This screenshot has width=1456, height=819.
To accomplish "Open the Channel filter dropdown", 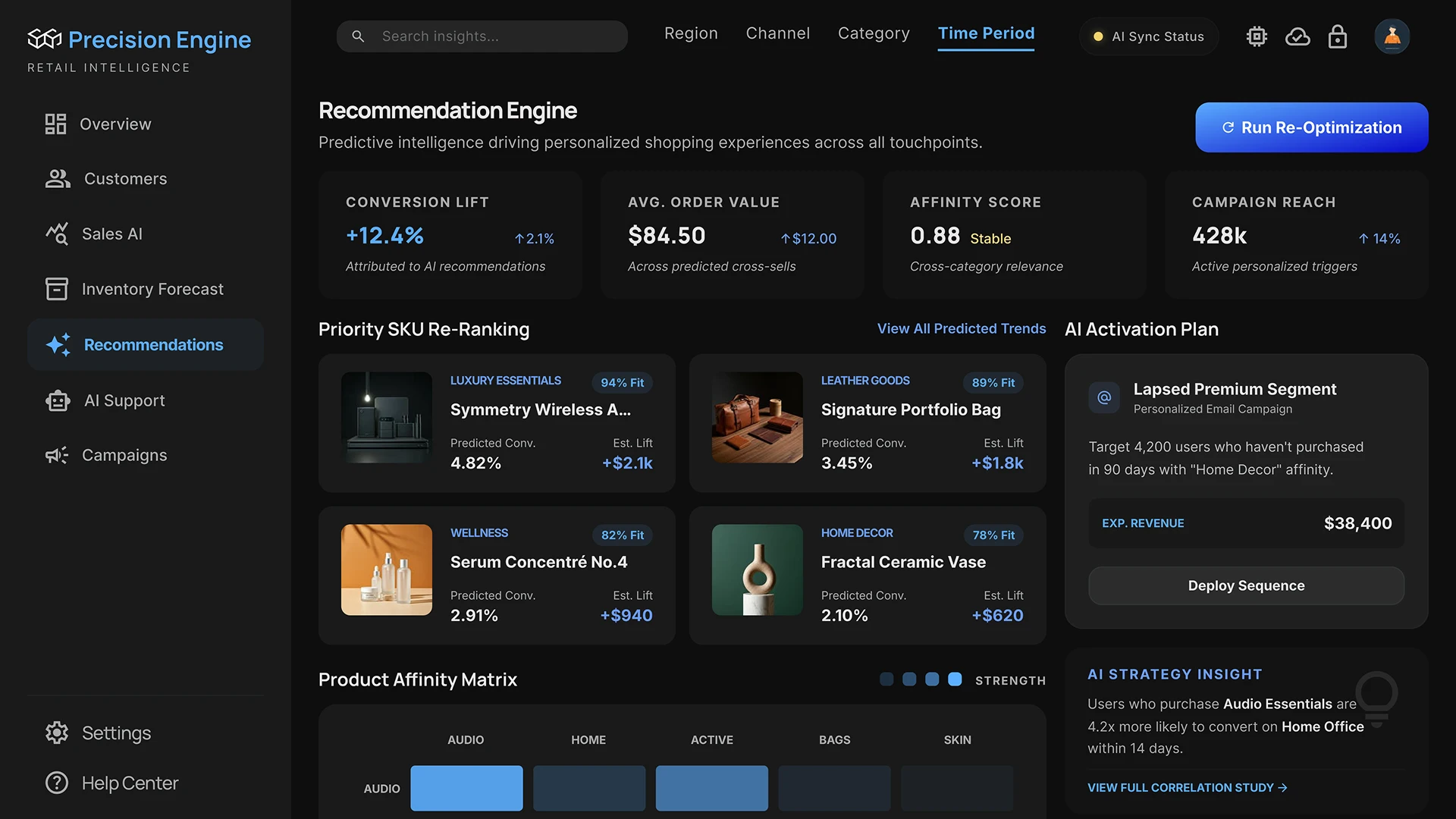I will tap(777, 33).
